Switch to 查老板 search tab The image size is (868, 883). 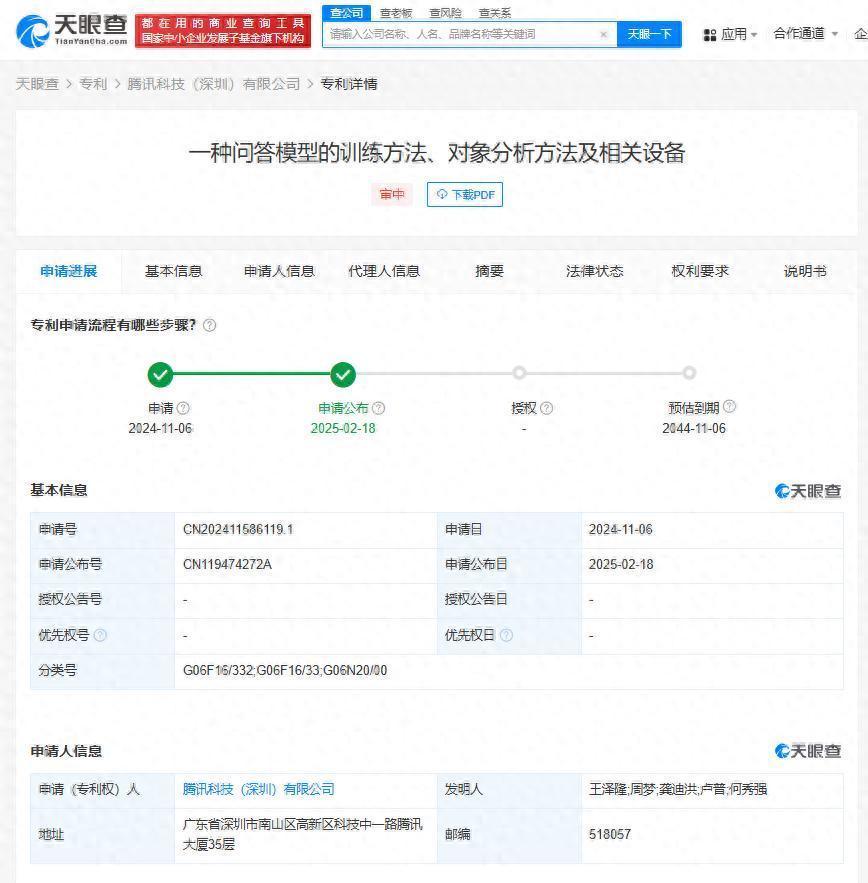396,13
